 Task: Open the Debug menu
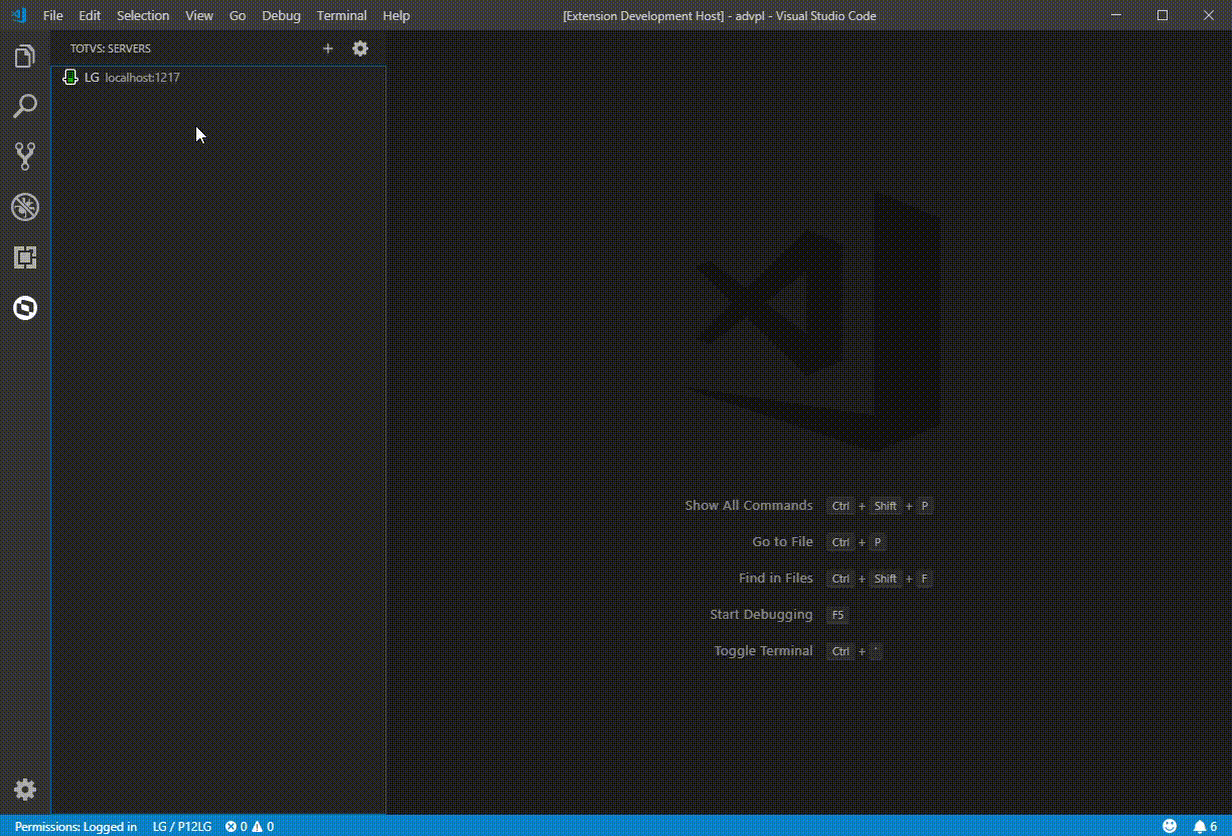[x=281, y=15]
